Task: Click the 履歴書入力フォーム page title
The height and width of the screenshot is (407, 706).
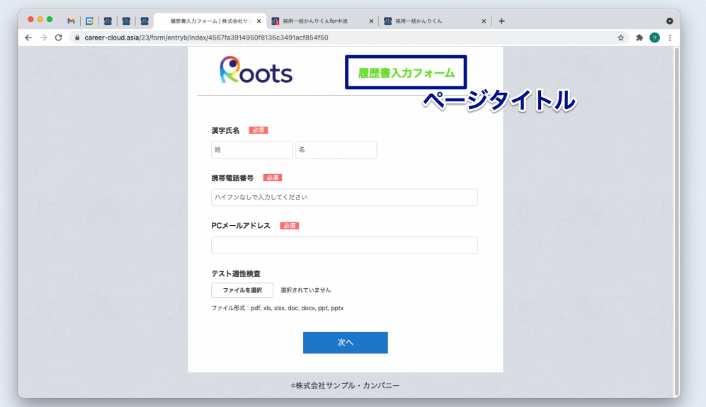Action: [x=406, y=73]
